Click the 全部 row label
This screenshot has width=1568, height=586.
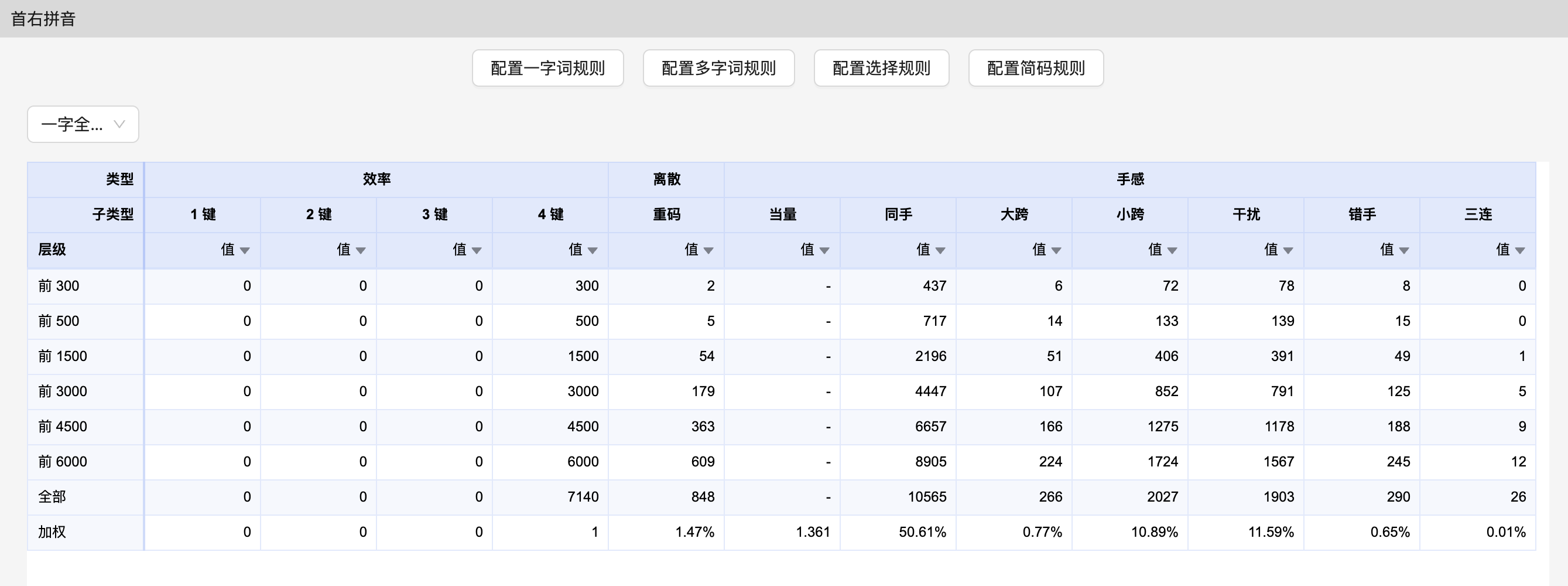(52, 496)
